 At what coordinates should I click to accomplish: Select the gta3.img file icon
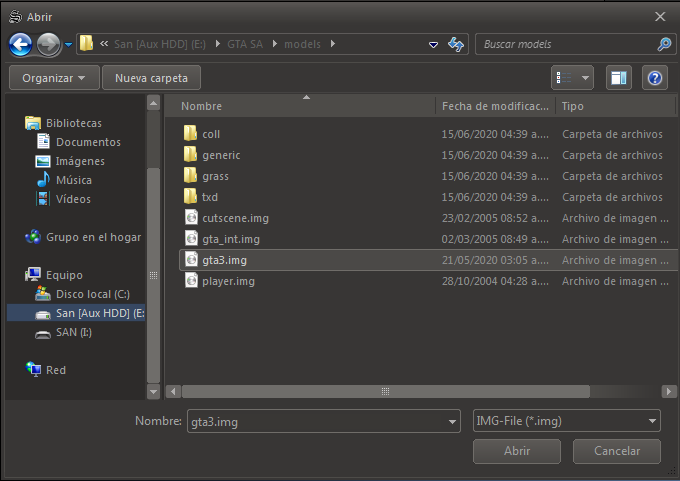pos(191,259)
